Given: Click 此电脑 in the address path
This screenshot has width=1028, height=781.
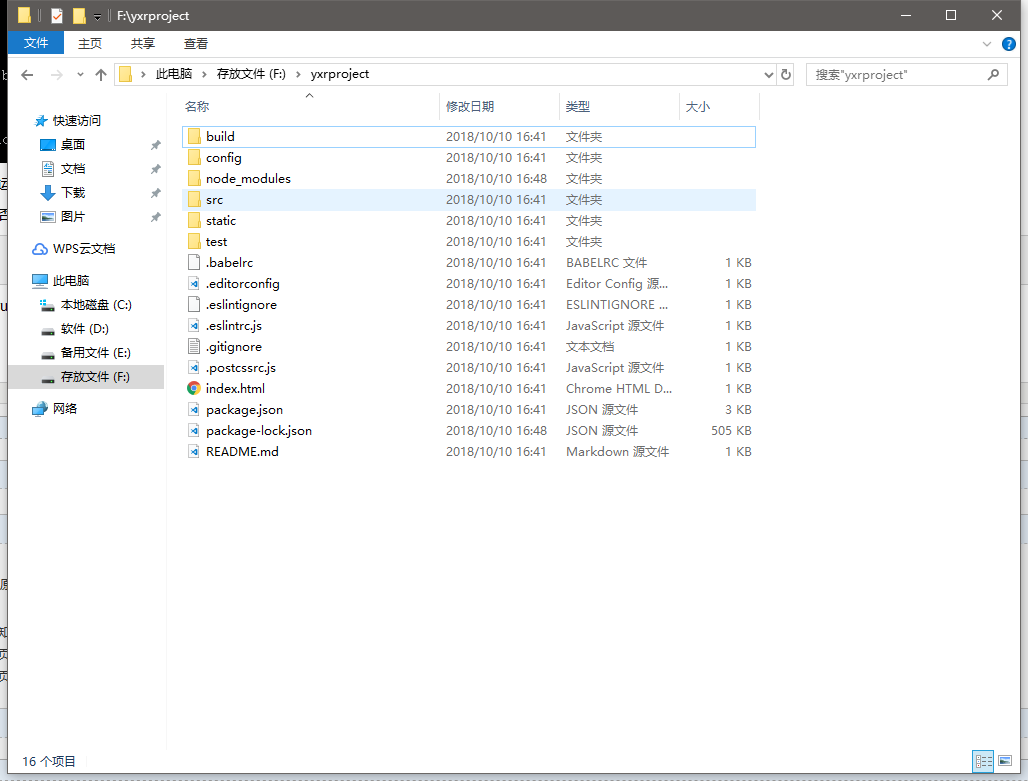Looking at the screenshot, I should [174, 74].
